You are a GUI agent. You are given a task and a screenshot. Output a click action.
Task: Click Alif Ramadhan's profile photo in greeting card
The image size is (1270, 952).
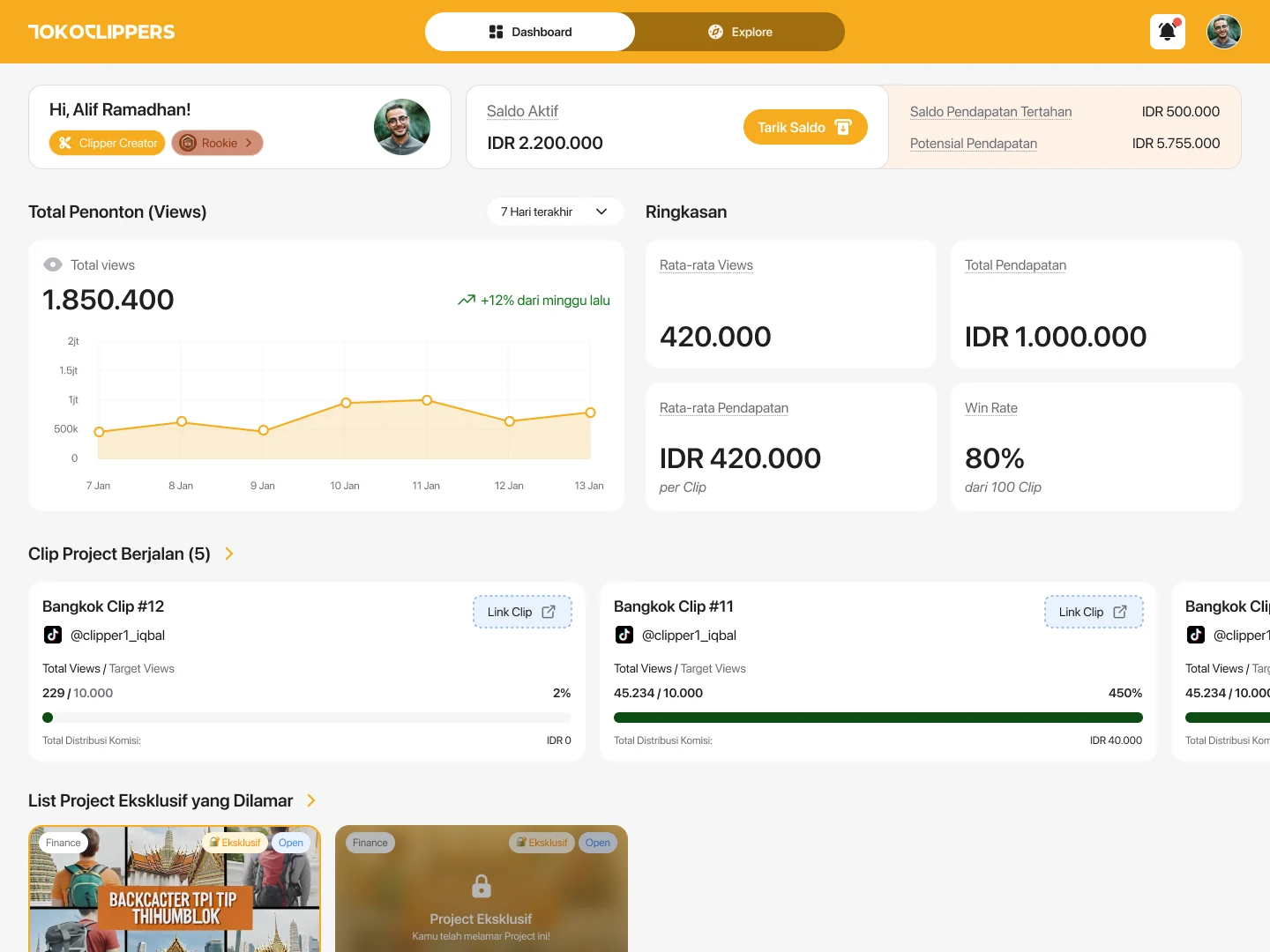coord(402,127)
